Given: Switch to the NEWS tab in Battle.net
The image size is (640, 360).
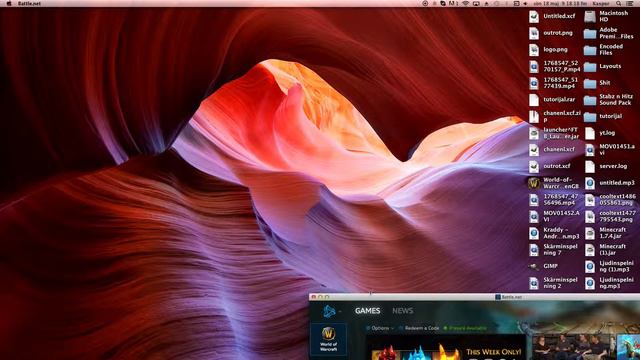Looking at the screenshot, I should [x=402, y=311].
